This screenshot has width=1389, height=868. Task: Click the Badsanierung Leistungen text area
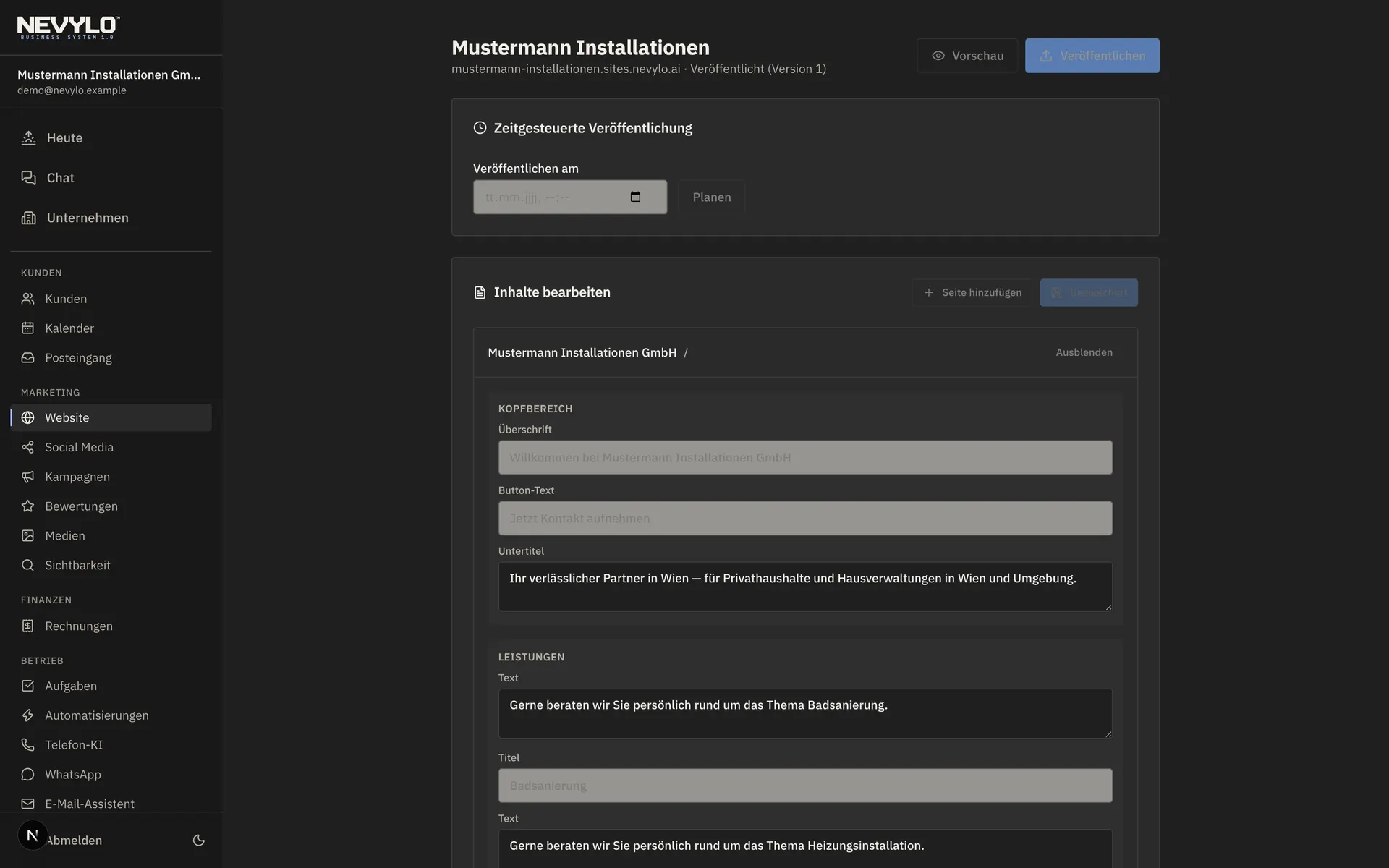point(805,714)
